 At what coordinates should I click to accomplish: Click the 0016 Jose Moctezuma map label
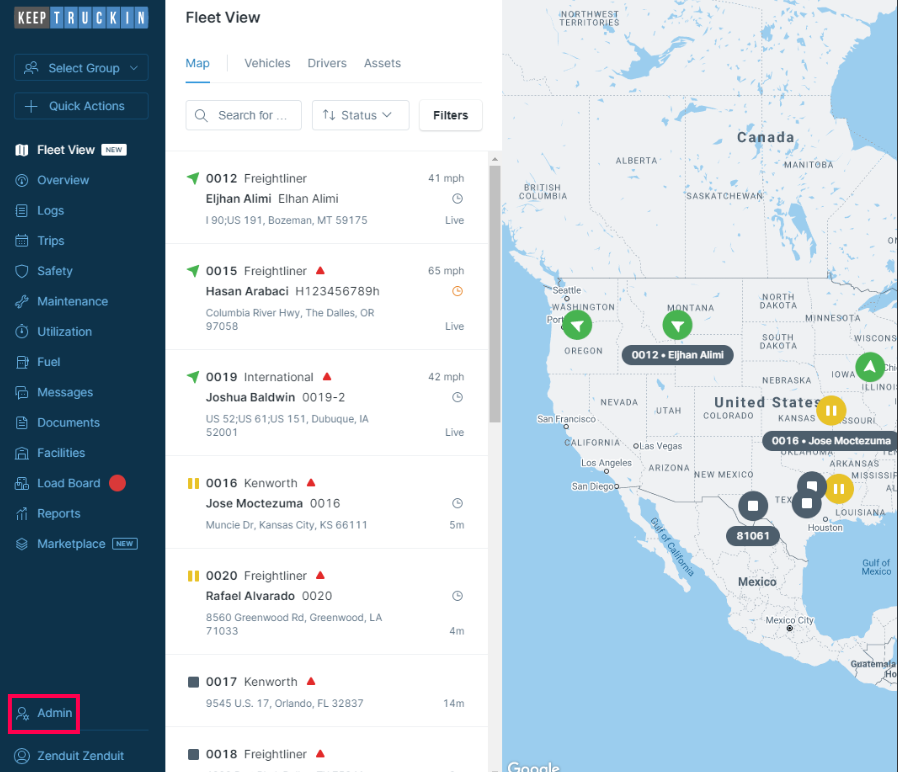click(x=831, y=441)
